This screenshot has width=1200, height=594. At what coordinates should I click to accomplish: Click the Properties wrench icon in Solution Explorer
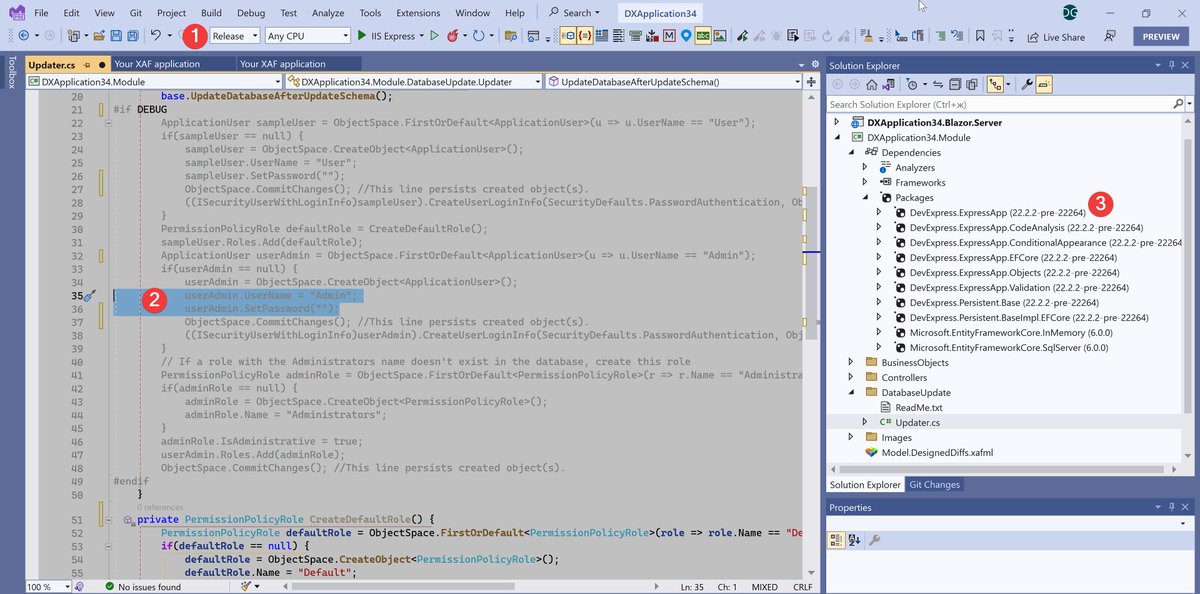click(x=1026, y=84)
